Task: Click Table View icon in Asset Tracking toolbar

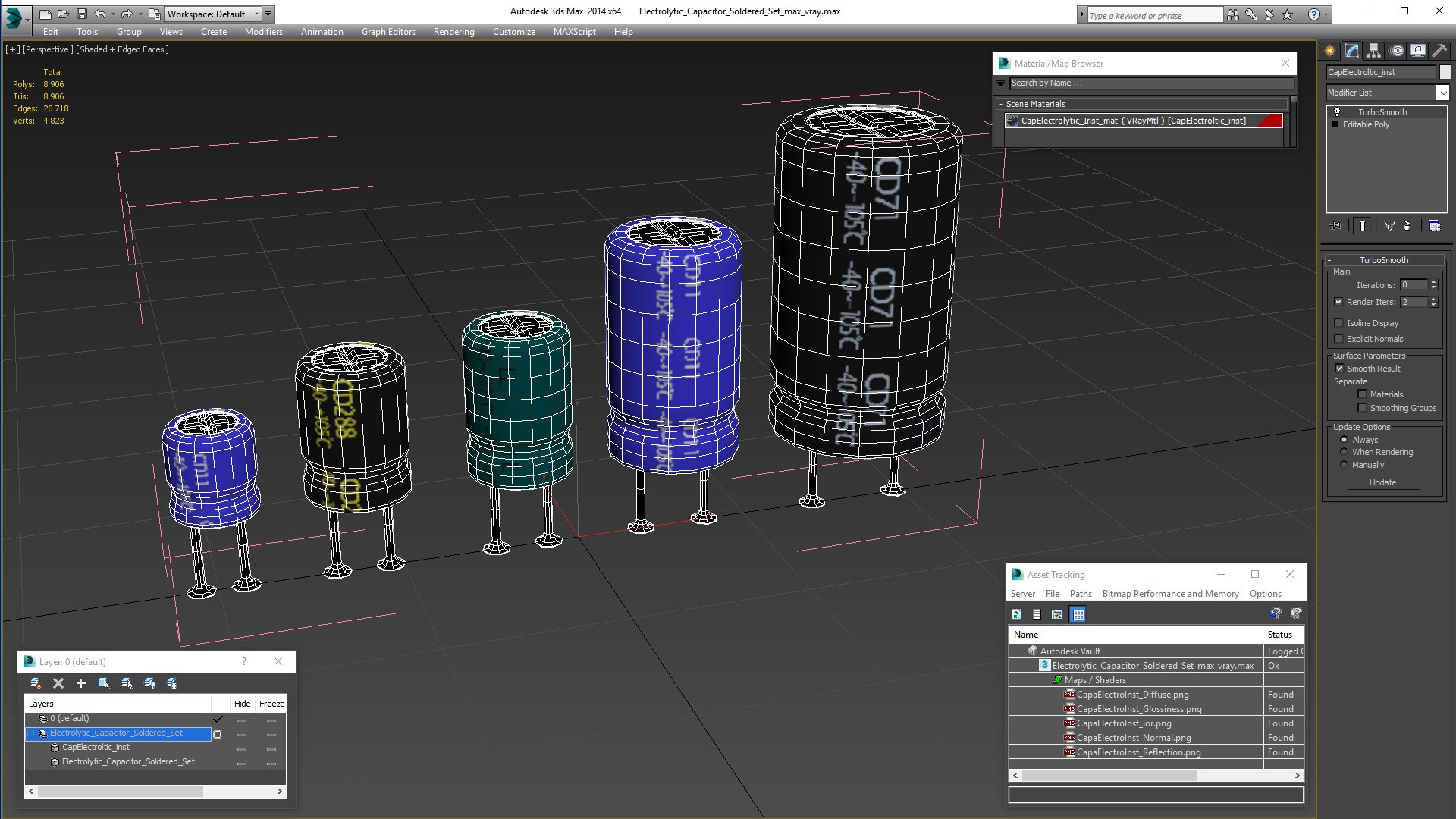Action: pos(1078,614)
